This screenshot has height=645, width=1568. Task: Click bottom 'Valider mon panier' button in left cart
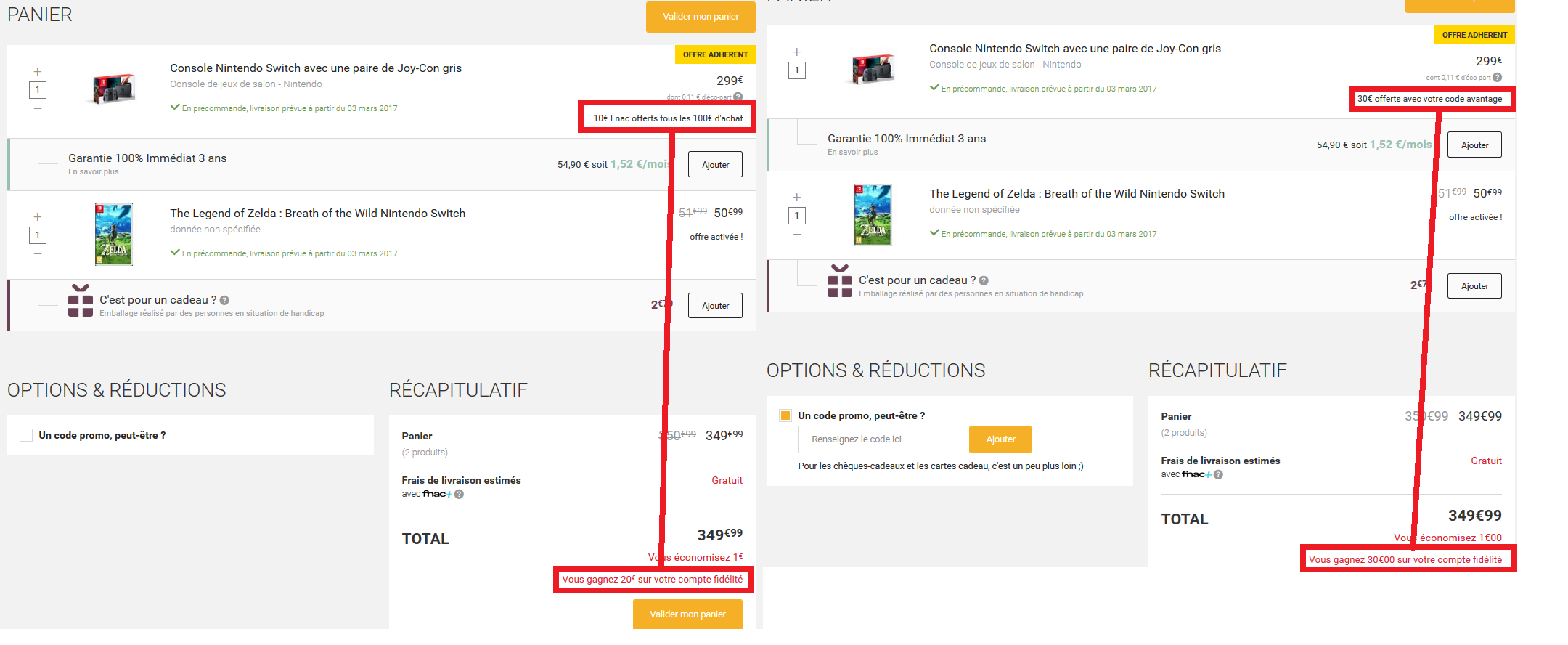687,614
